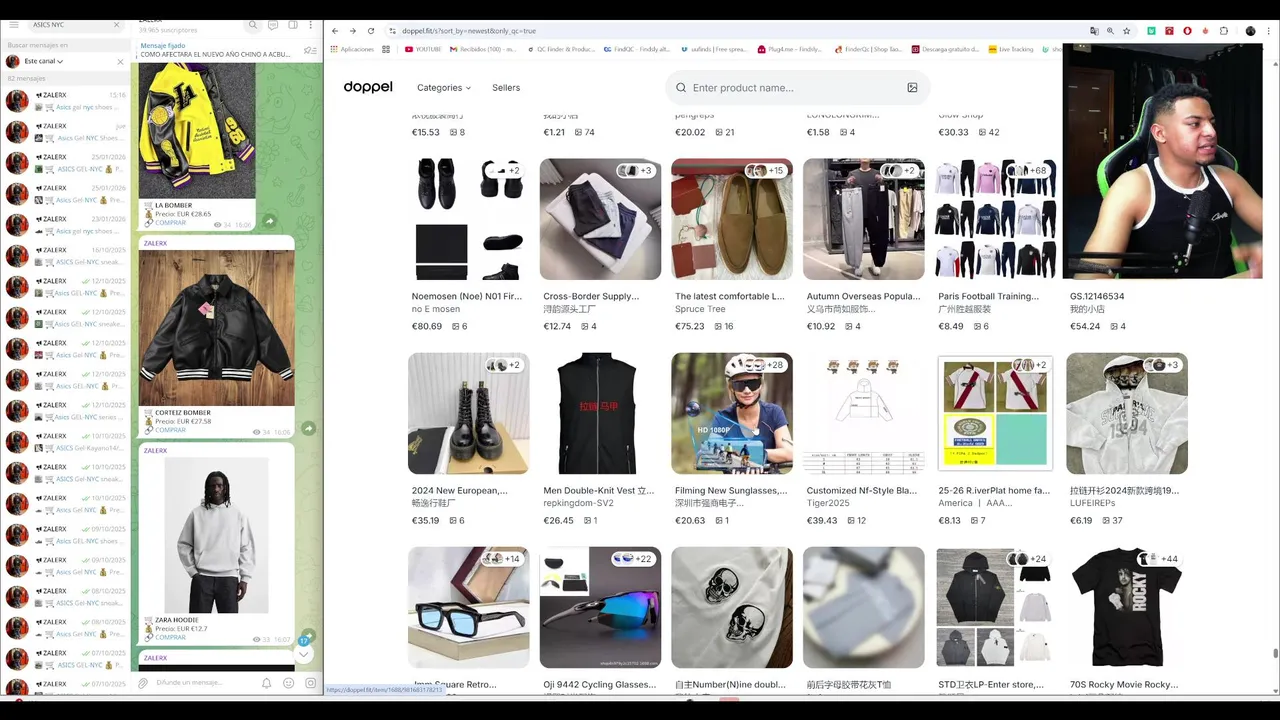Open the yellow LA bomber jacket photo
The height and width of the screenshot is (720, 1280).
tap(197, 131)
